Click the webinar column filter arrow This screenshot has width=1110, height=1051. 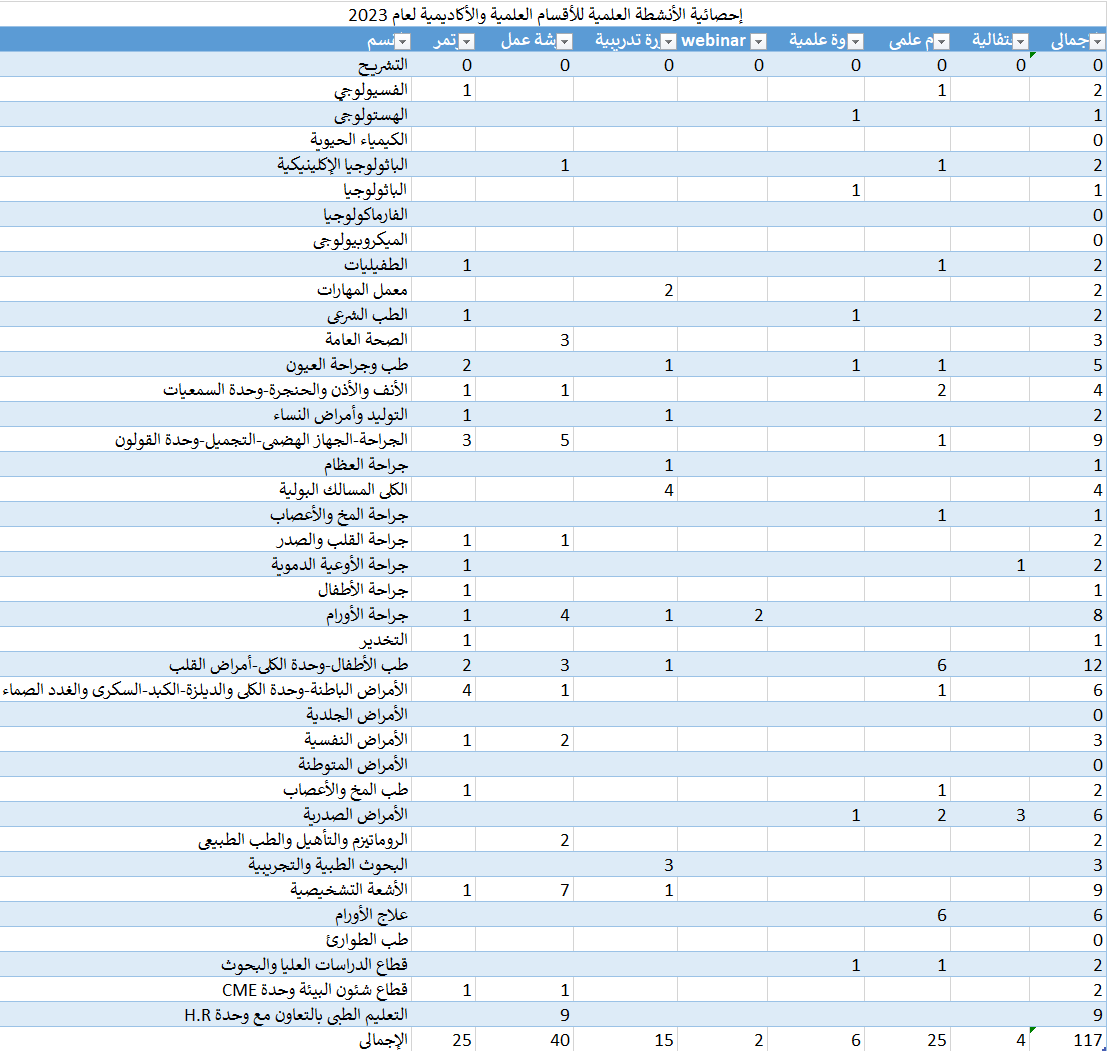point(758,41)
